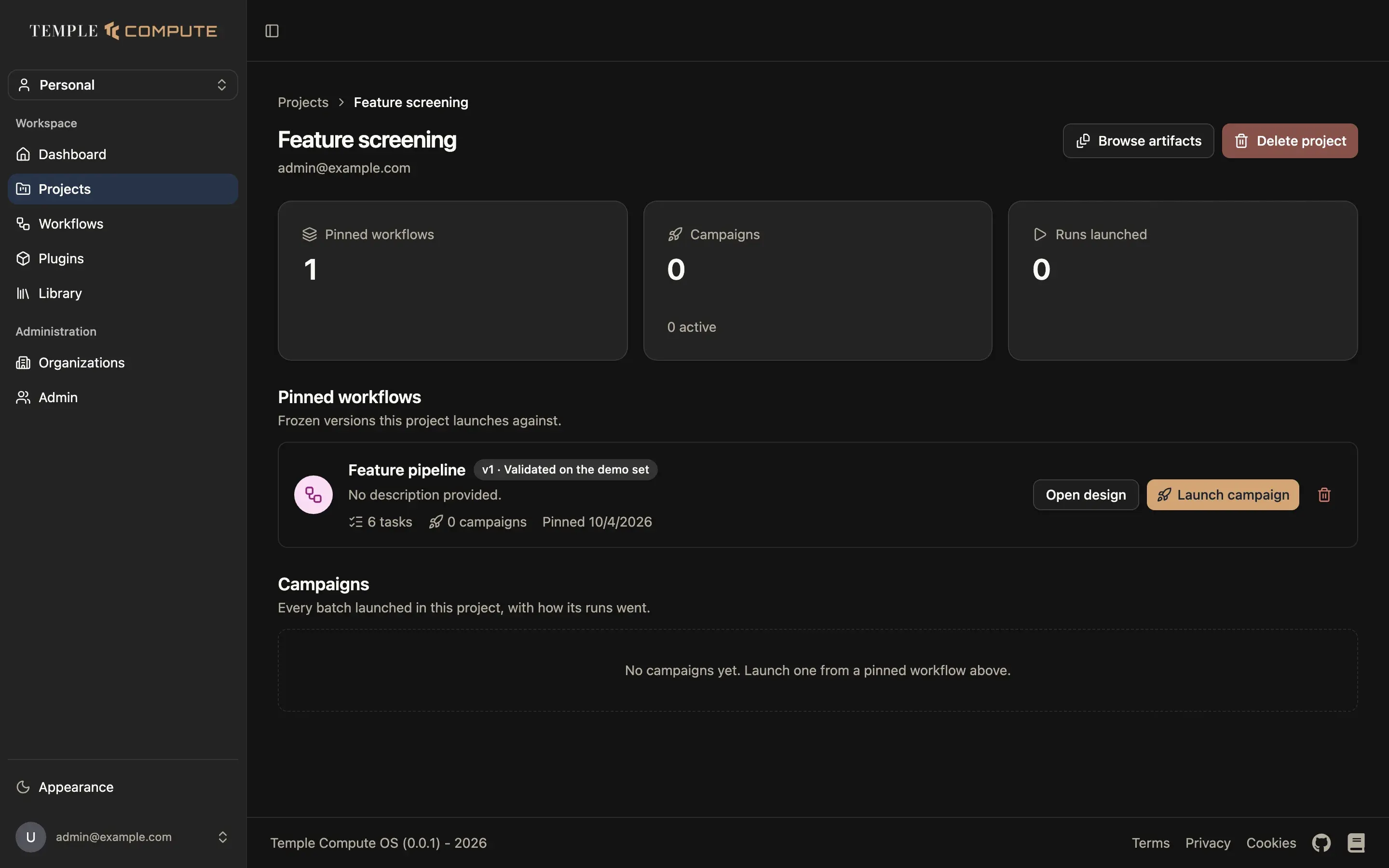Click Browse artifacts button
Viewport: 1389px width, 868px height.
click(x=1138, y=141)
